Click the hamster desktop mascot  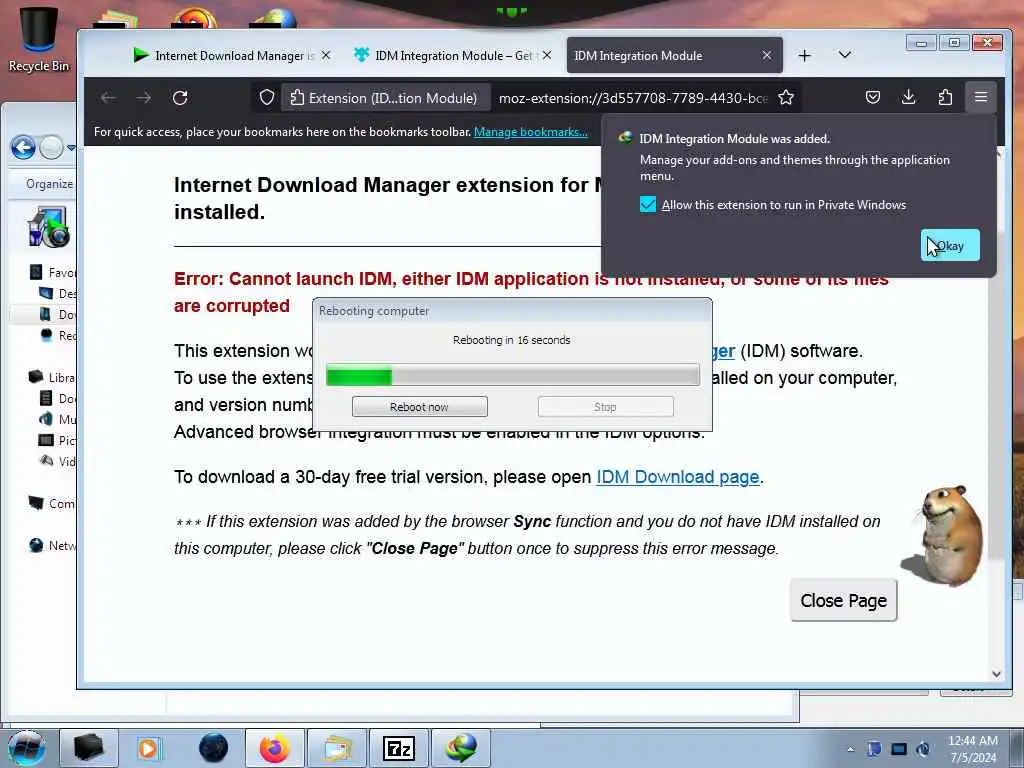coord(943,536)
